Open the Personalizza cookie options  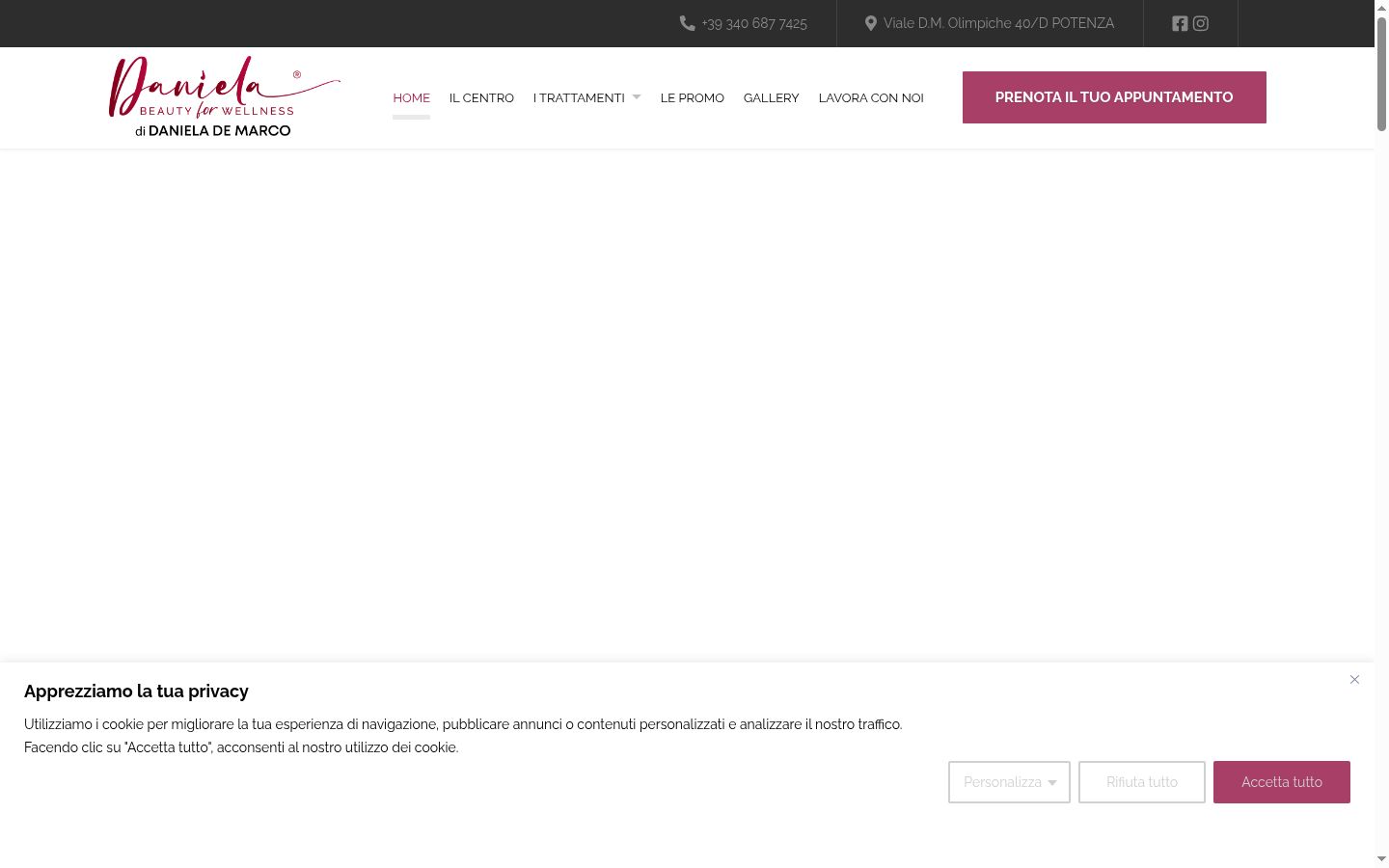click(x=1009, y=782)
